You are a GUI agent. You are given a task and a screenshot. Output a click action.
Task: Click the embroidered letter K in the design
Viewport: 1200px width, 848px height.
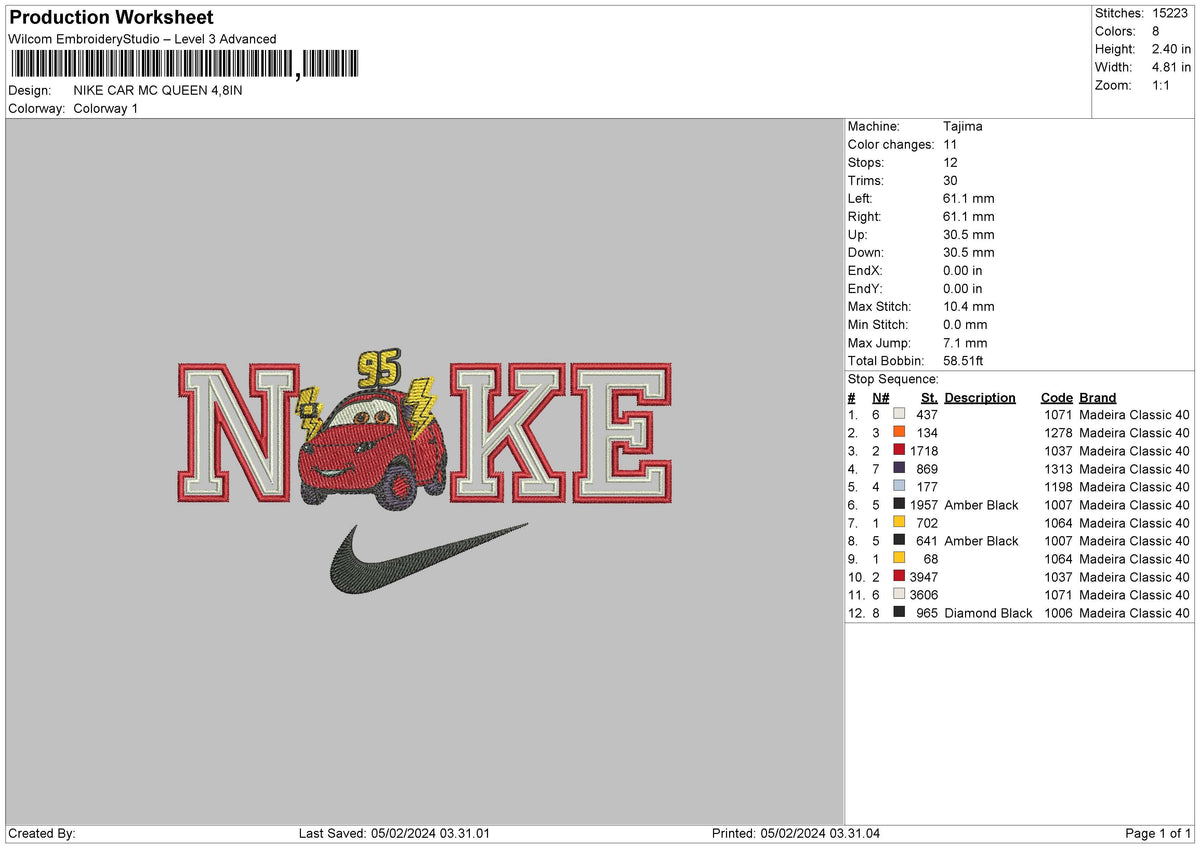click(x=508, y=432)
